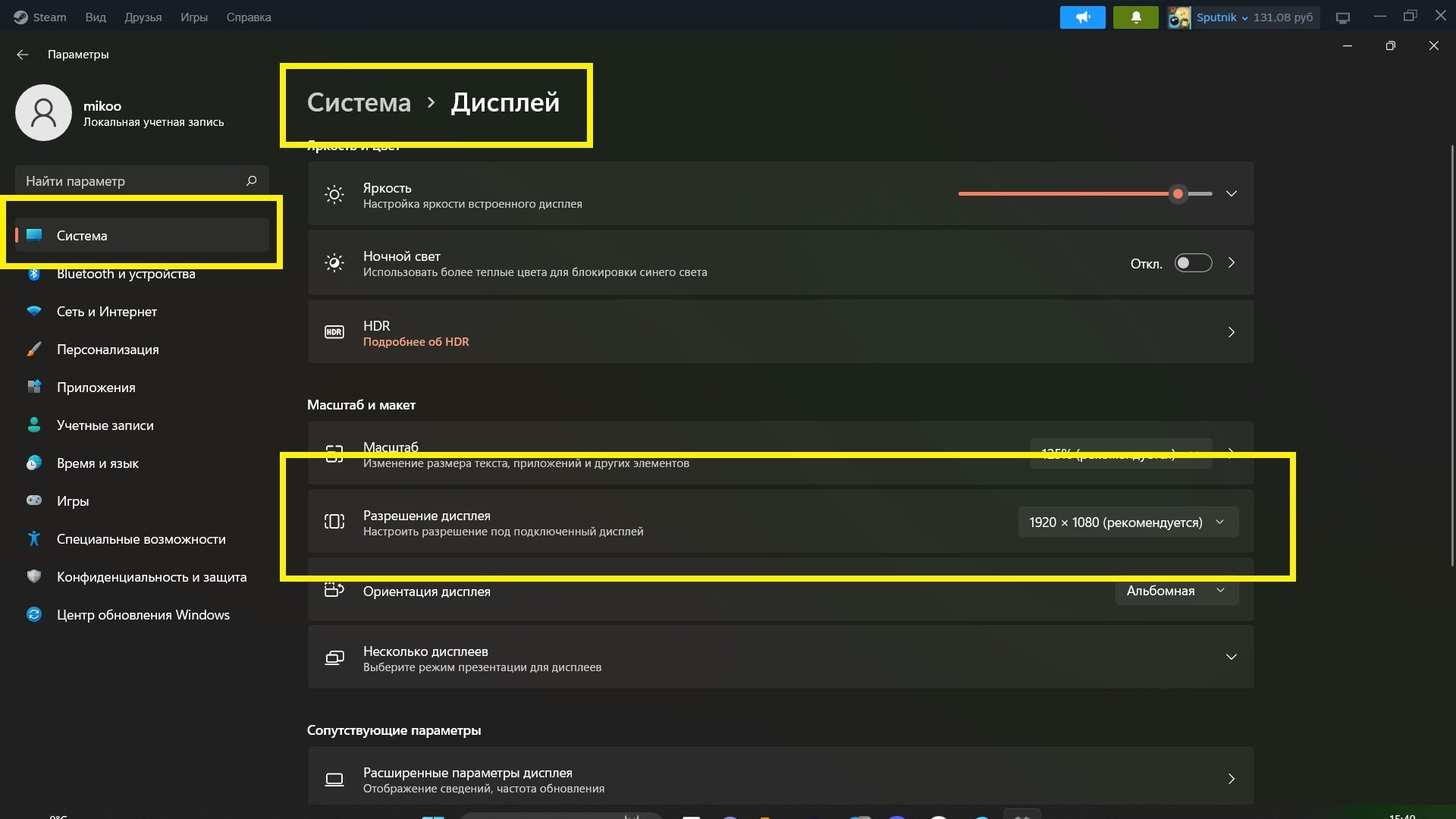Click the Разрешение дисплея icon
The height and width of the screenshot is (819, 1456).
[x=334, y=522]
